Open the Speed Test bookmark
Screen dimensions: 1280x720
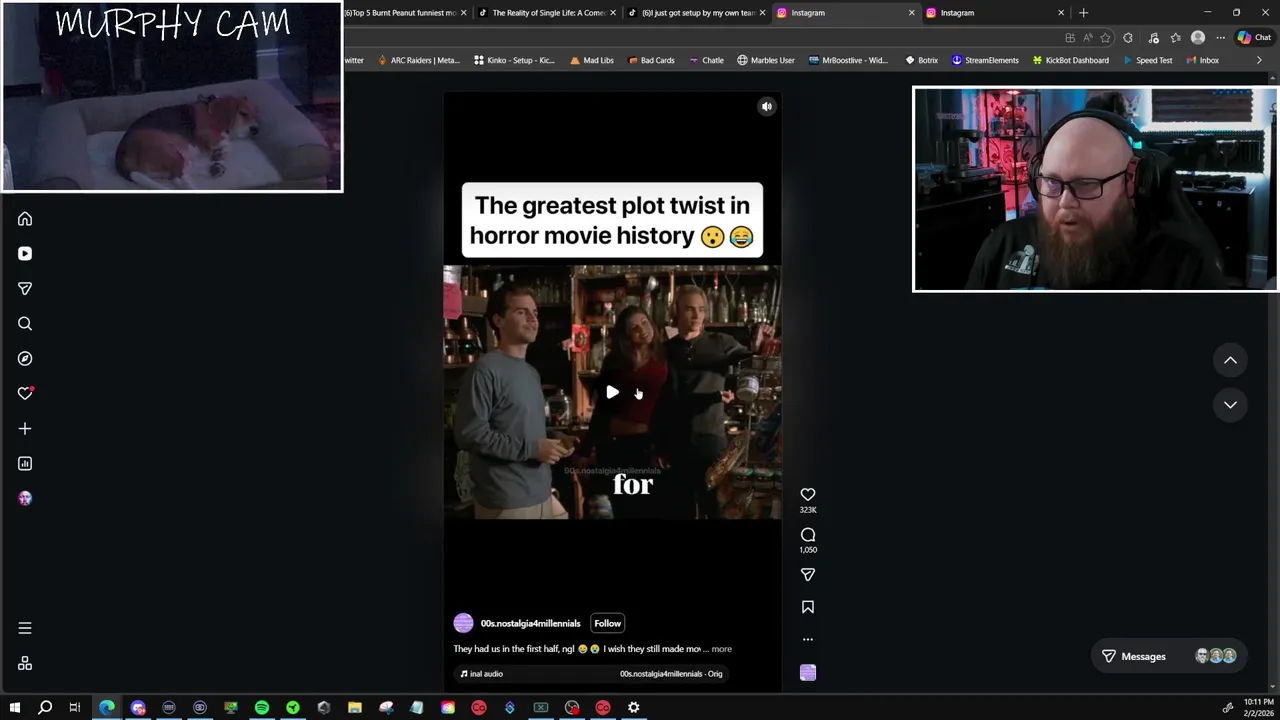point(1147,60)
